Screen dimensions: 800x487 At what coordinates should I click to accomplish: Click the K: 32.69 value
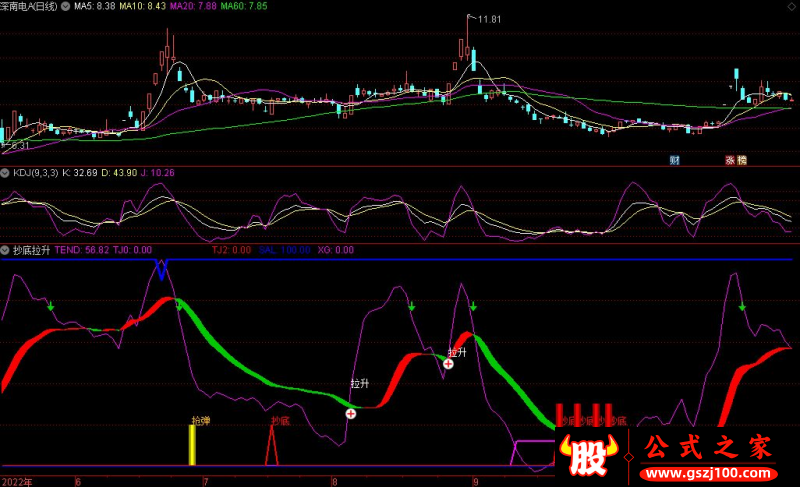(80, 173)
